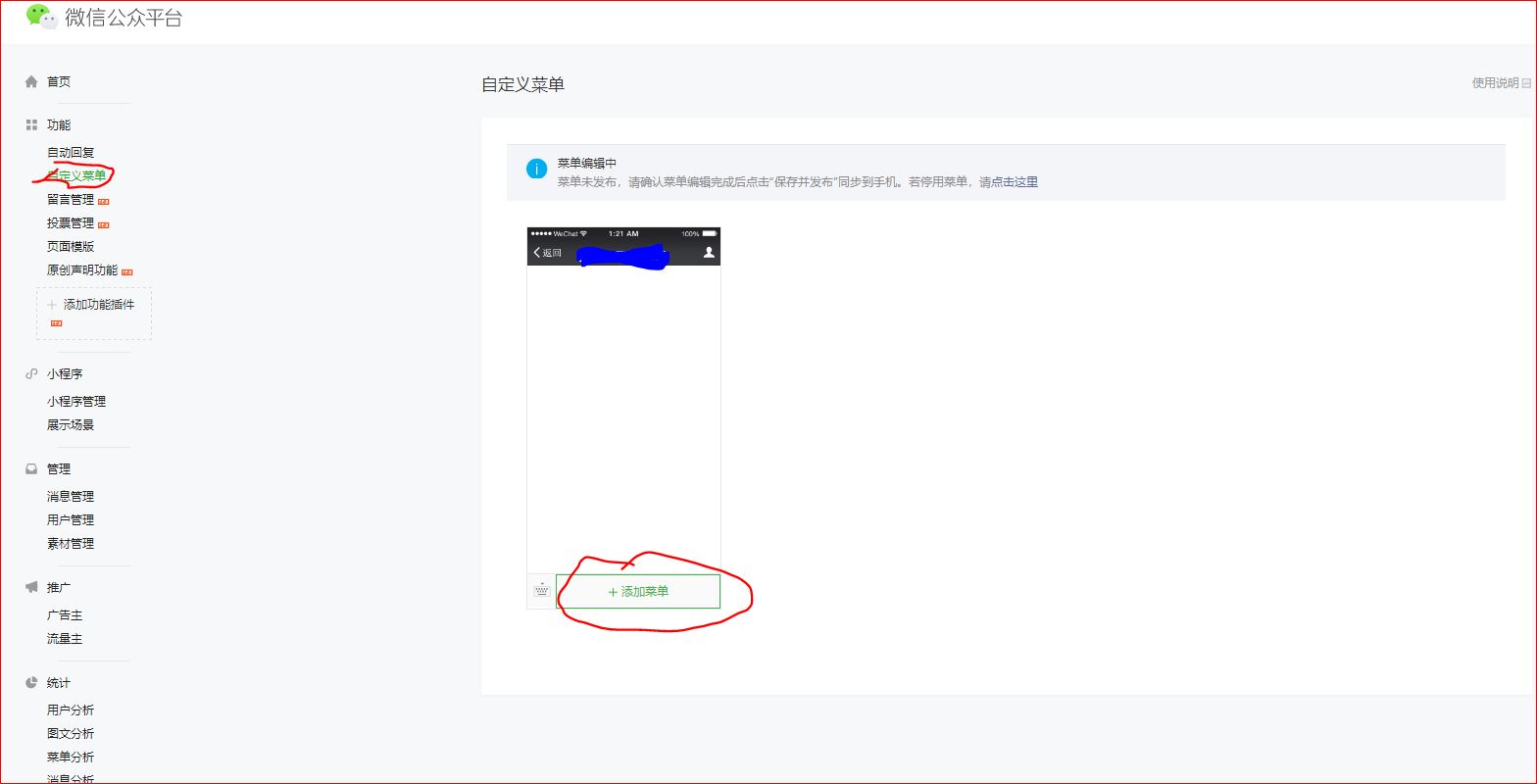Open the 使用说明 help link
The image size is (1537, 784).
click(1496, 83)
